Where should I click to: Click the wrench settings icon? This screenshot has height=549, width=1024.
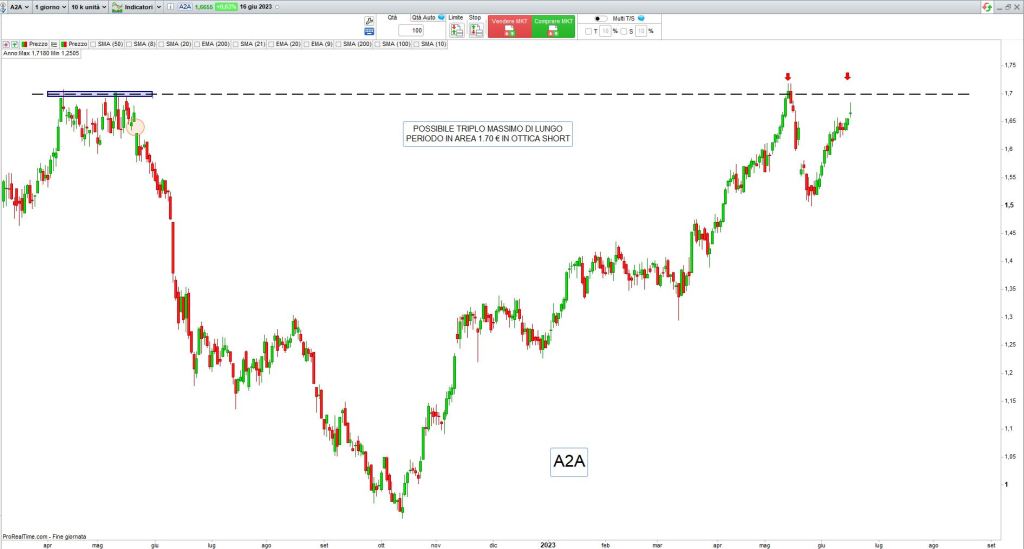(x=369, y=19)
